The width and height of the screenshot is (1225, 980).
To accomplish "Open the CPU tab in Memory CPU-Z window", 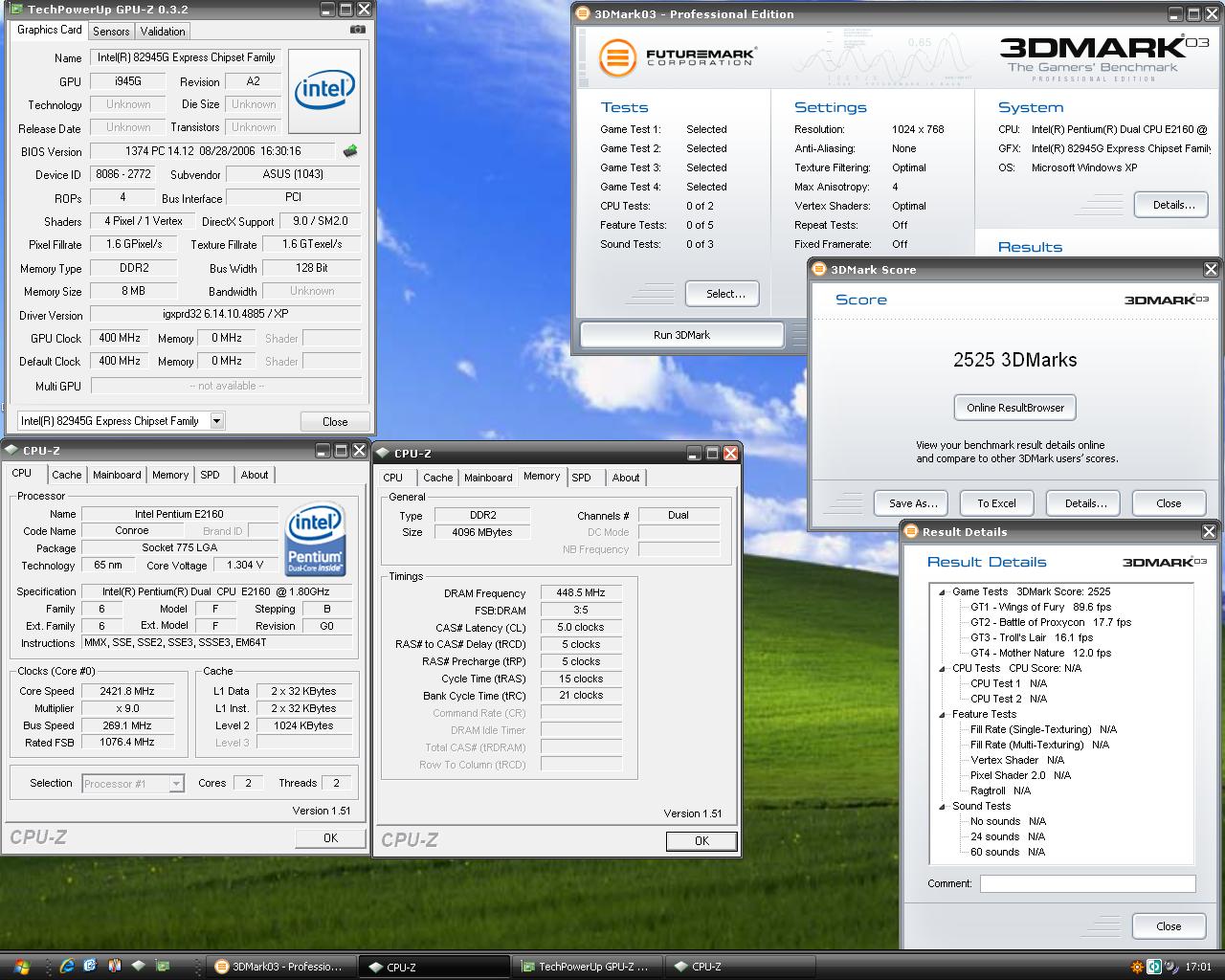I will 393,478.
